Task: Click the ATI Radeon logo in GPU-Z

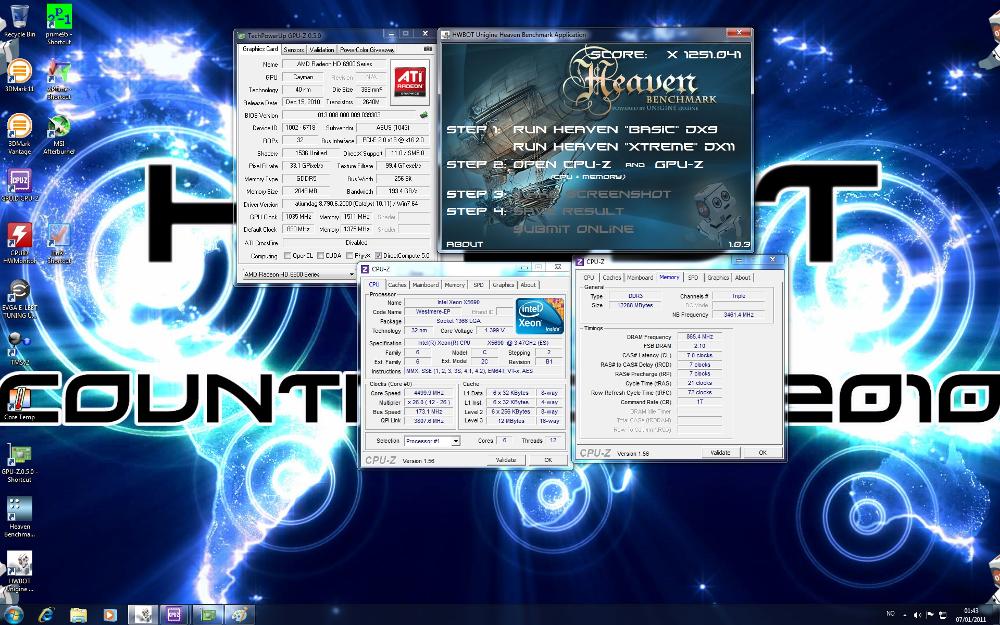Action: [x=410, y=82]
